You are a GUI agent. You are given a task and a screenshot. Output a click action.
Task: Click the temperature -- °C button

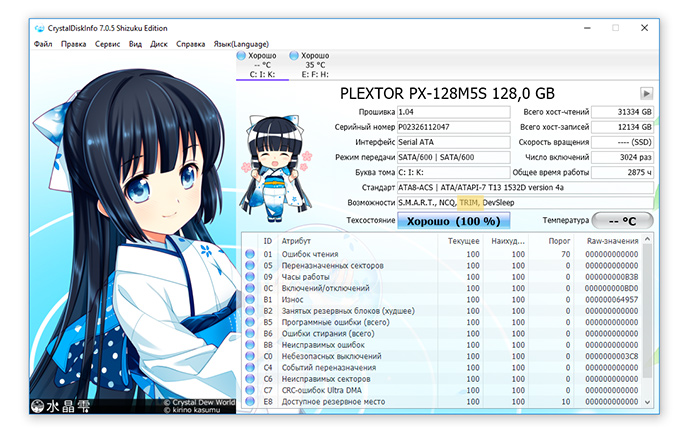[x=622, y=221]
